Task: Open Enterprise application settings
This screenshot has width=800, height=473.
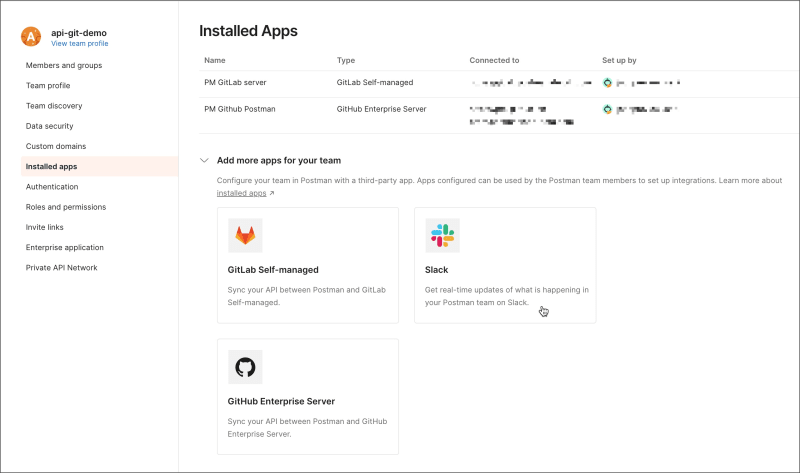Action: point(65,247)
